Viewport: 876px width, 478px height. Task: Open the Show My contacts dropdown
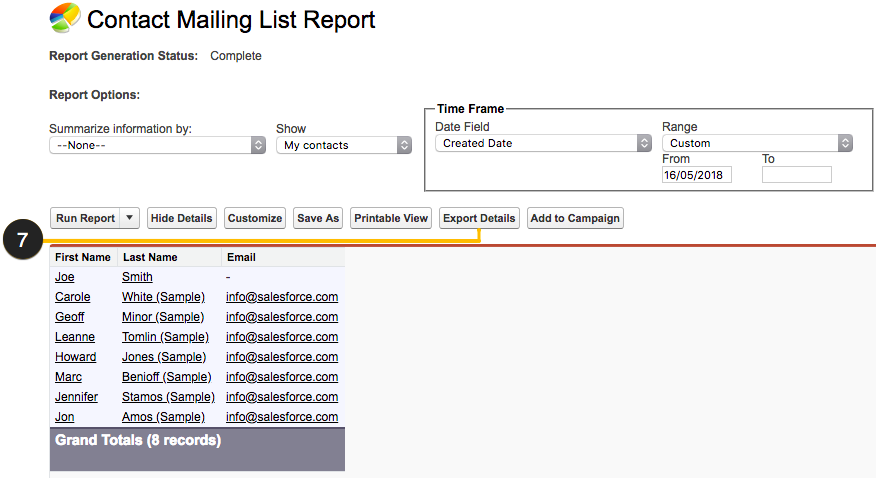click(344, 145)
